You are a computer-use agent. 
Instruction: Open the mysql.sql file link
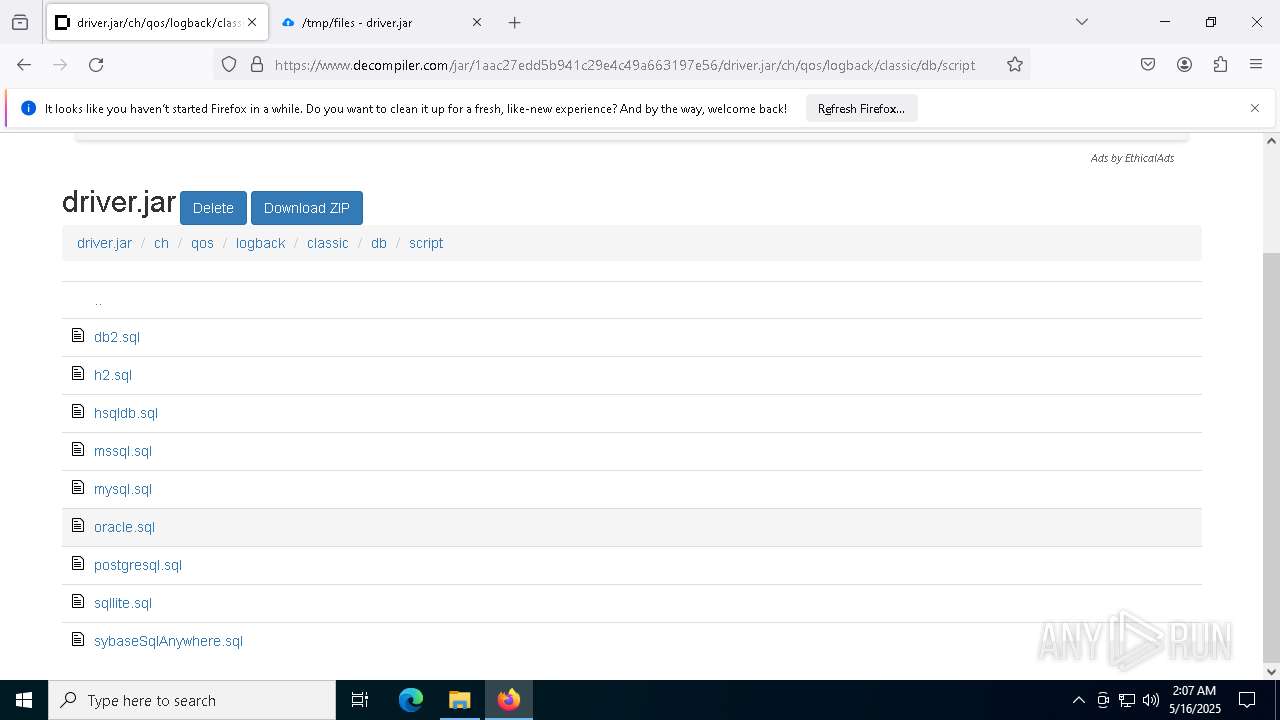(x=123, y=489)
